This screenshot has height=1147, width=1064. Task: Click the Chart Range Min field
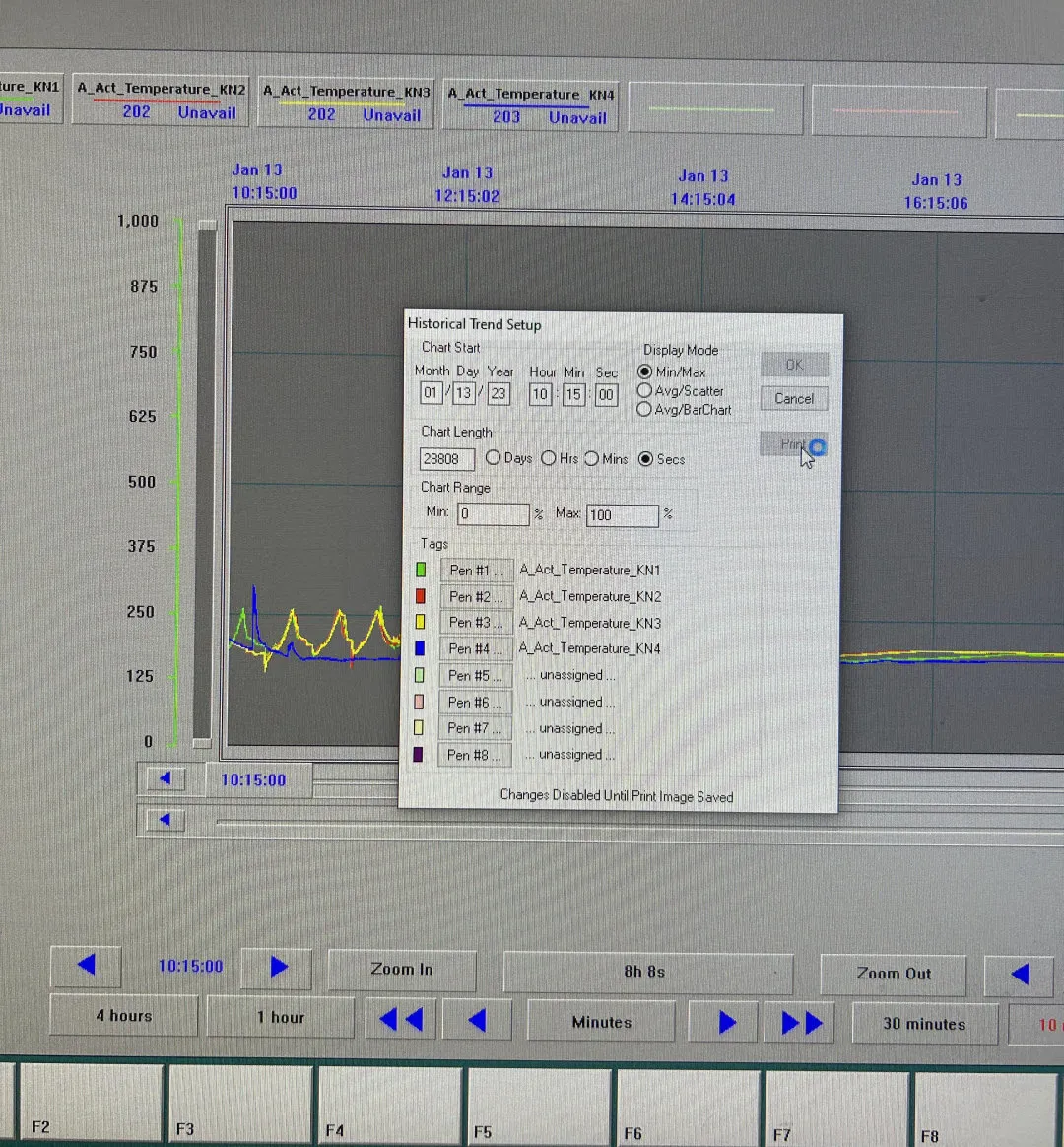click(x=493, y=514)
